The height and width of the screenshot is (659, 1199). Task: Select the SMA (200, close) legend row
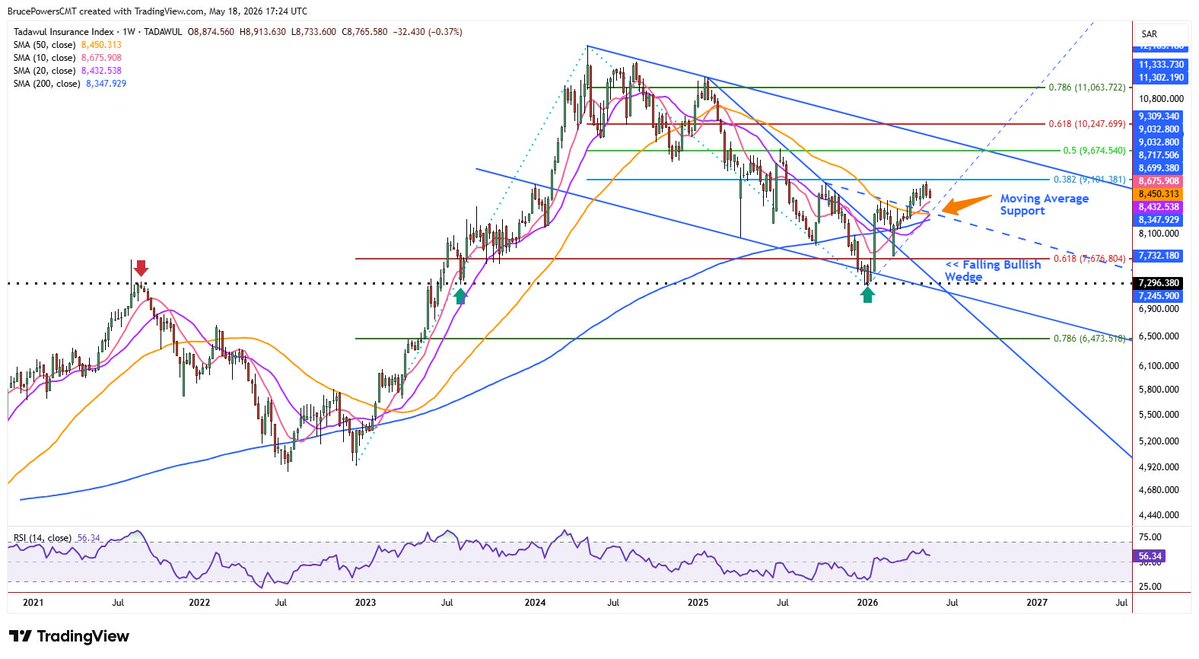70,84
